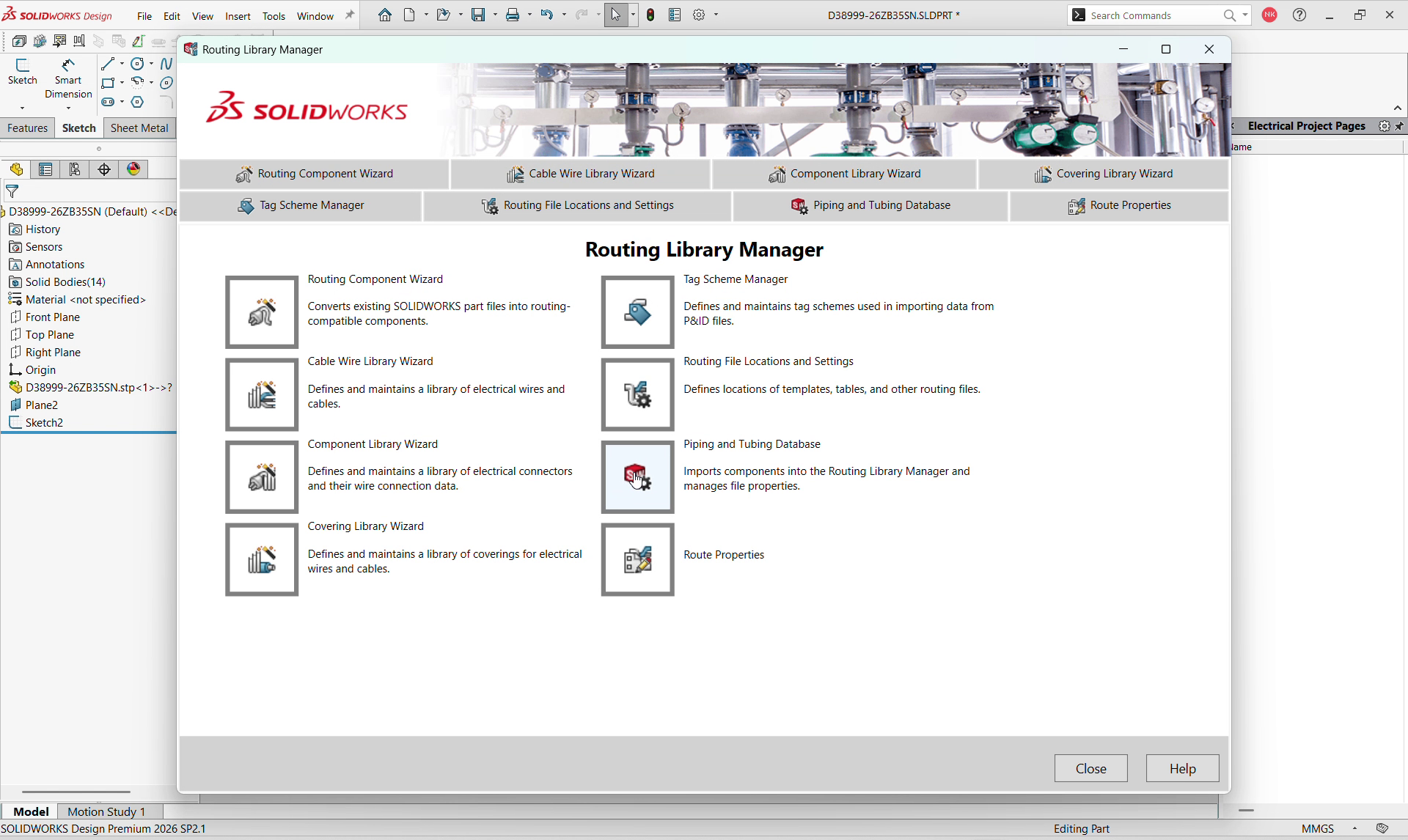The image size is (1408, 840).
Task: Click the Help button
Action: click(1182, 768)
